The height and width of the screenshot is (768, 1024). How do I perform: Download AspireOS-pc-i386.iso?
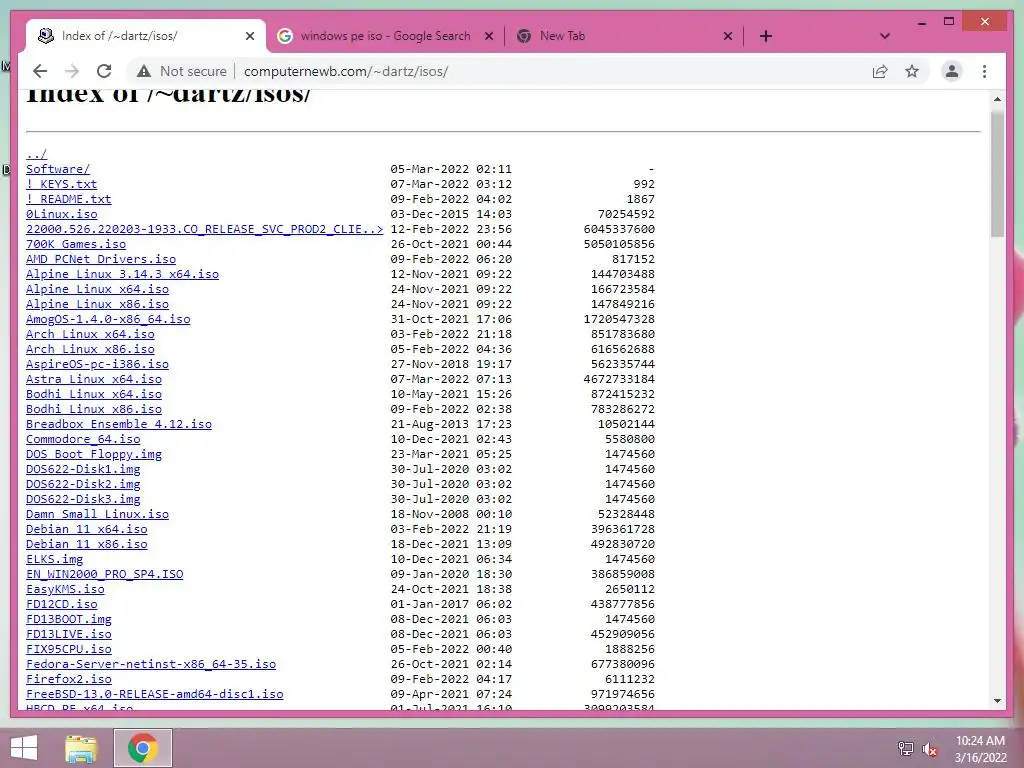tap(97, 364)
